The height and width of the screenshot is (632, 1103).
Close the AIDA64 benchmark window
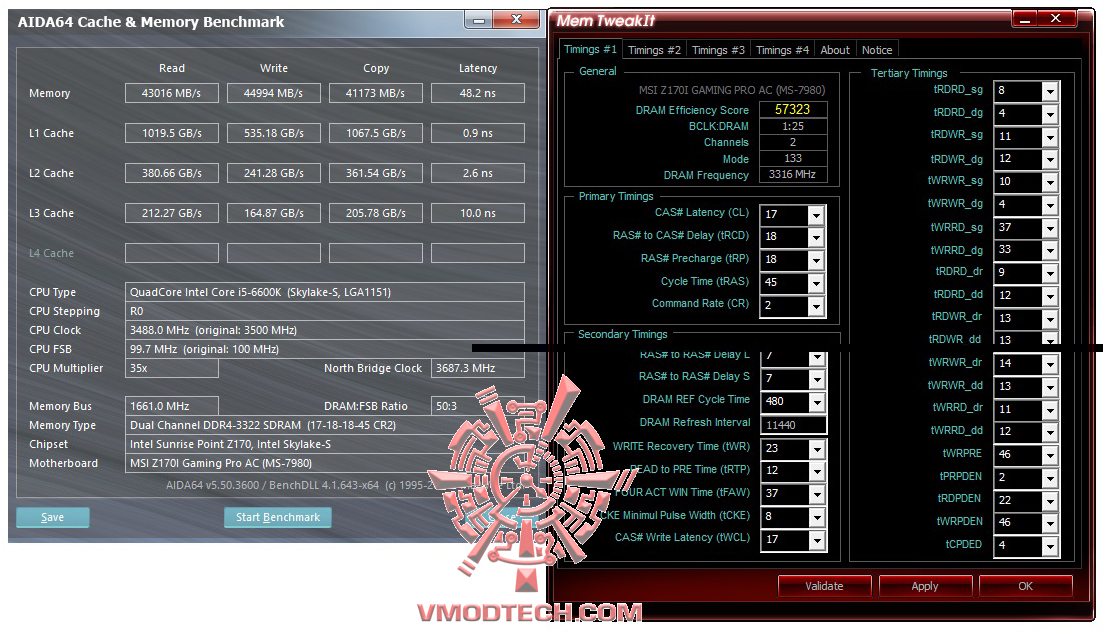[x=516, y=20]
